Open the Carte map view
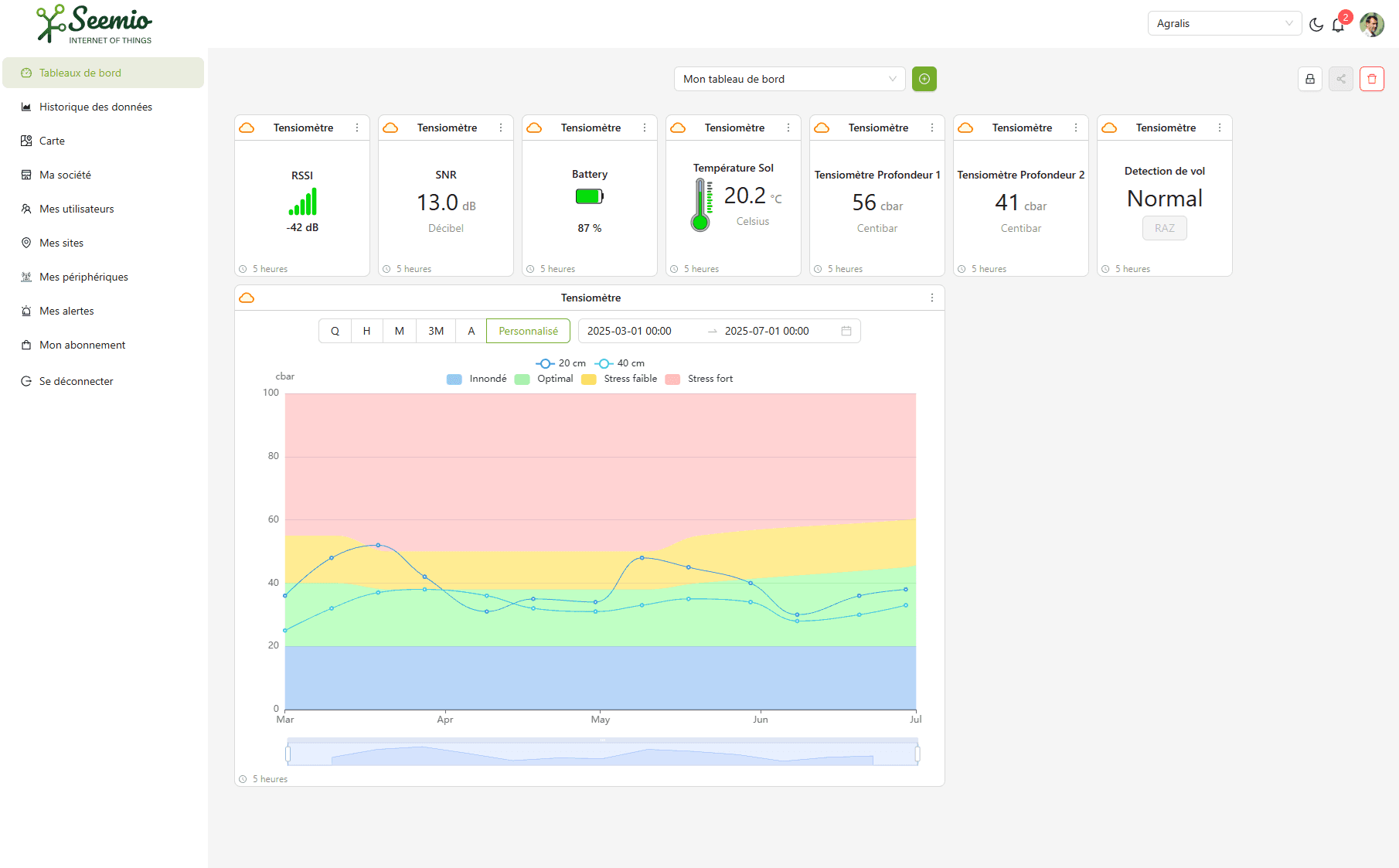Screen dimensions: 1399x868 51,141
